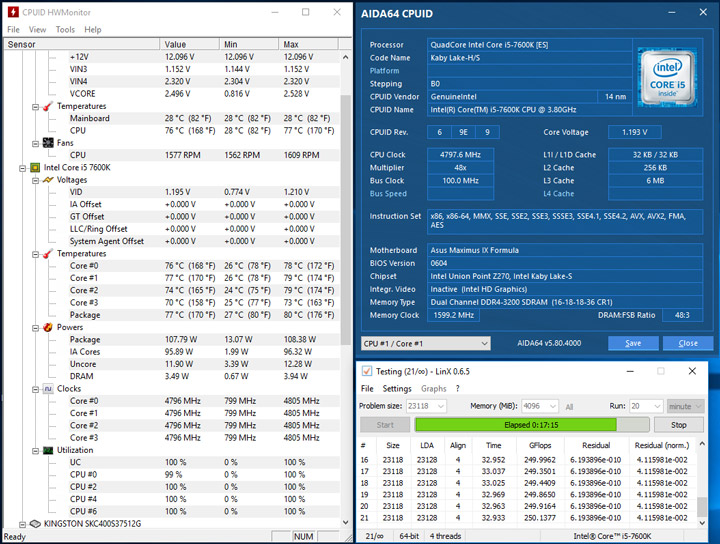This screenshot has height=544, width=720.
Task: Click the Powers flame icon
Action: click(48, 327)
